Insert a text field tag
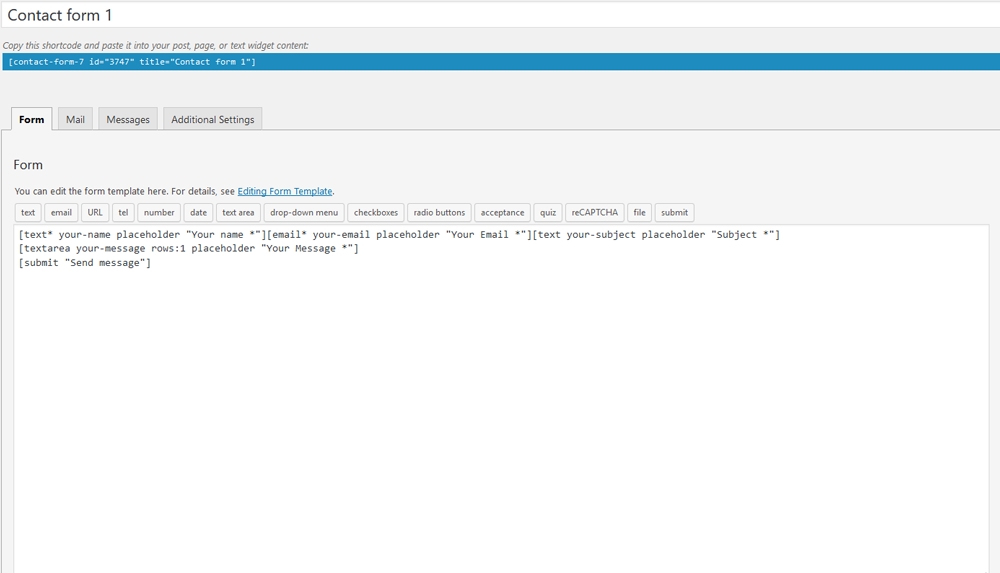Screen dimensions: 1000x573 28,212
